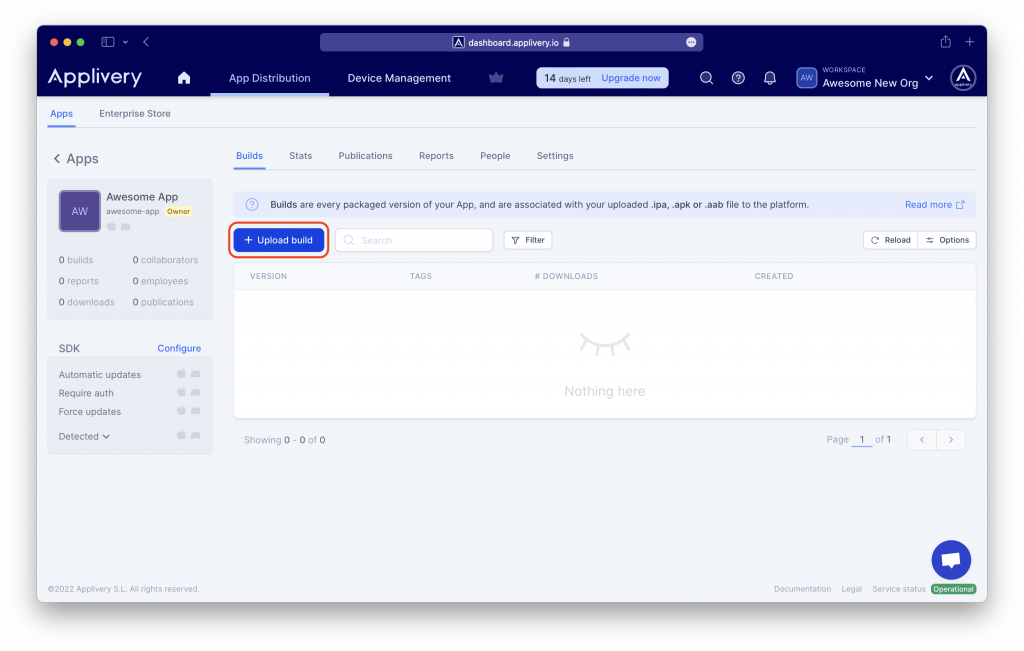
Task: Open the People tab
Action: point(495,155)
